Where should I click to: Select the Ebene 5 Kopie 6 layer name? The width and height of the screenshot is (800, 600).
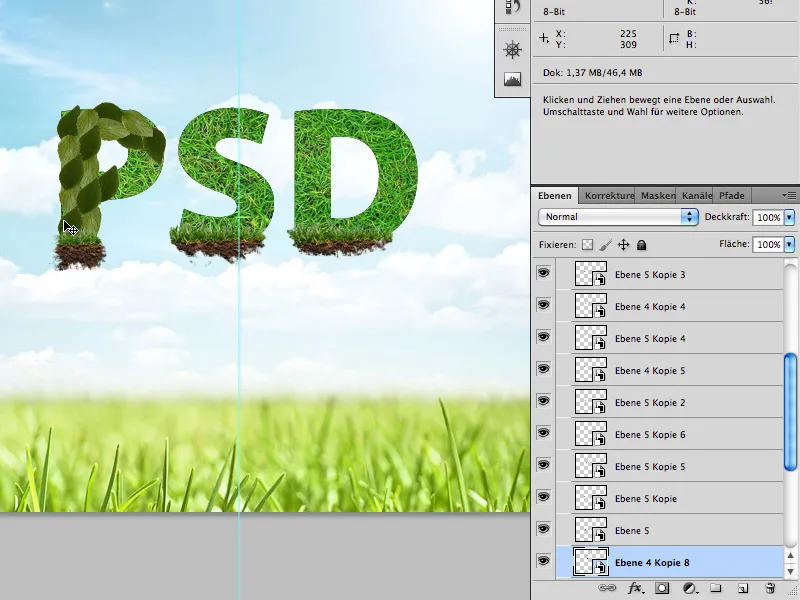[x=650, y=435]
